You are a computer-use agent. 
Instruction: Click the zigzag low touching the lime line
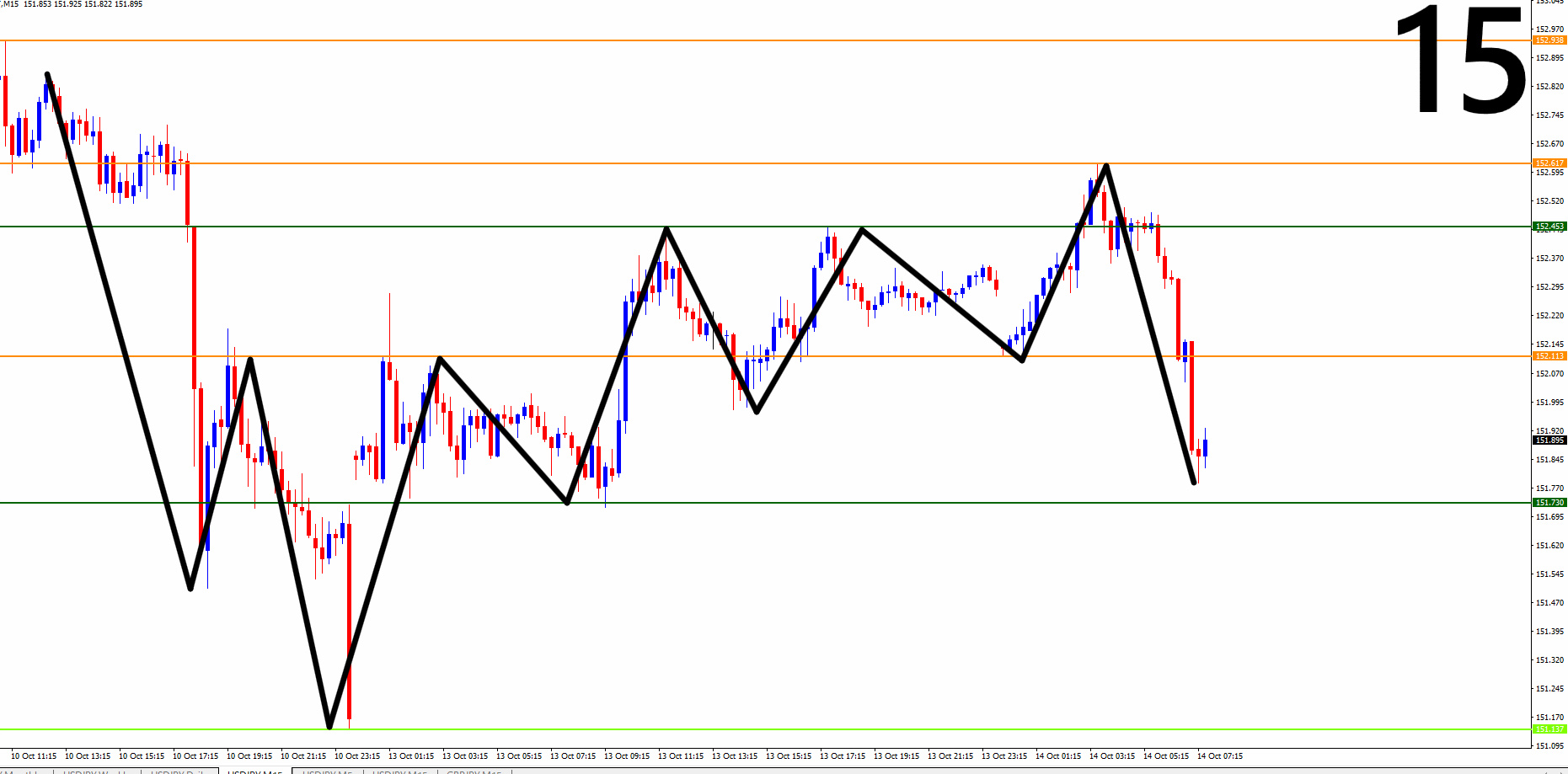[329, 726]
